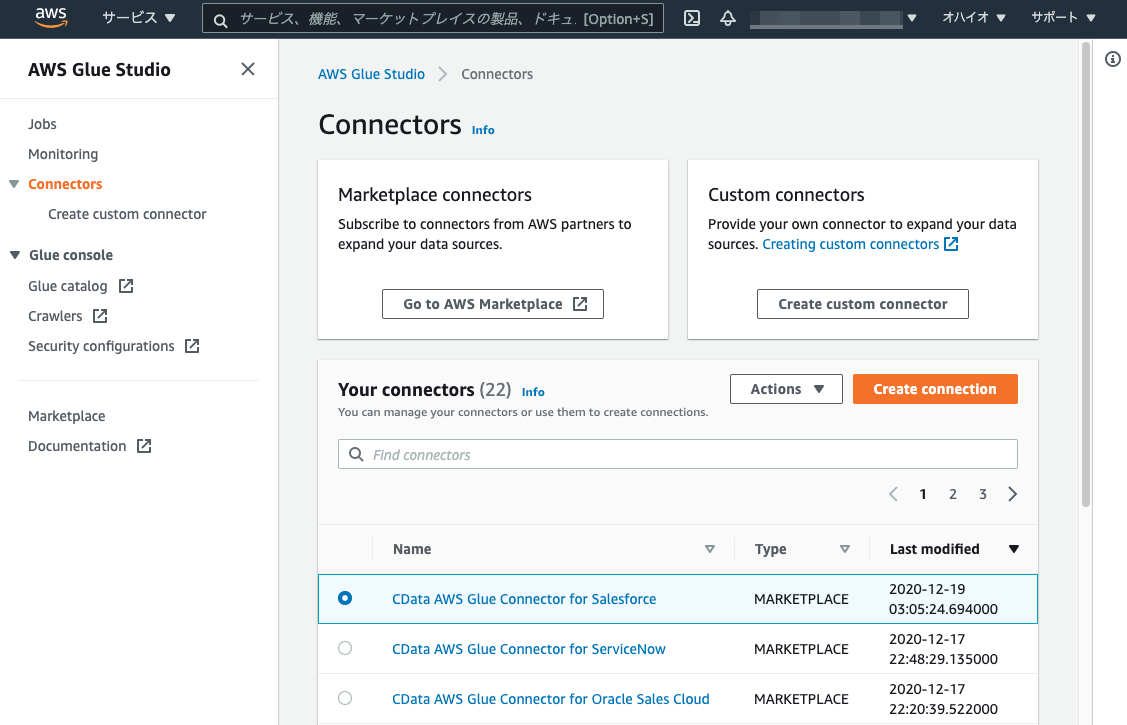
Task: Close the AWS Glue Studio sidebar
Action: pyautogui.click(x=248, y=69)
